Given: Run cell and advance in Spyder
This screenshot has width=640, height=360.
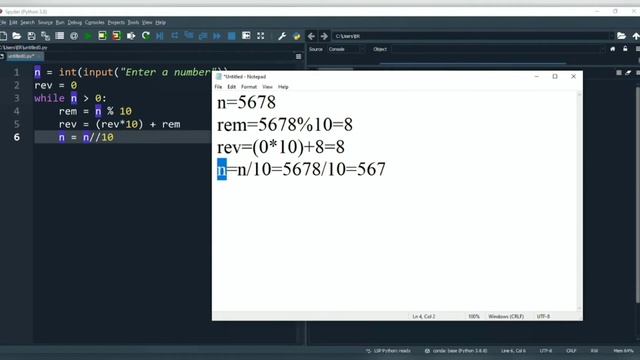Looking at the screenshot, I should tap(116, 36).
